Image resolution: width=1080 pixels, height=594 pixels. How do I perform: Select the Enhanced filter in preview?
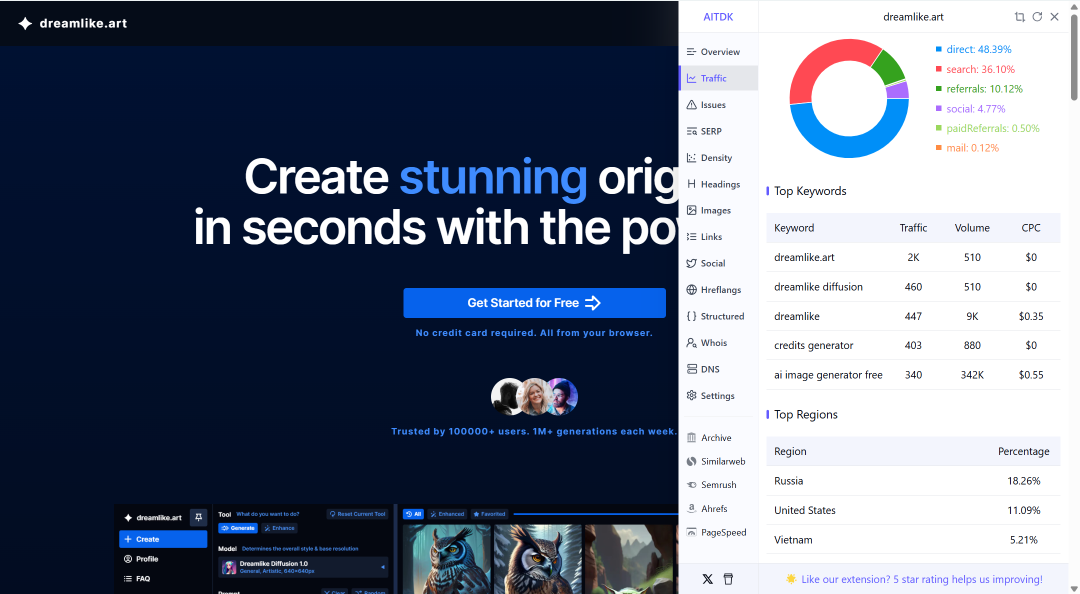[x=447, y=514]
